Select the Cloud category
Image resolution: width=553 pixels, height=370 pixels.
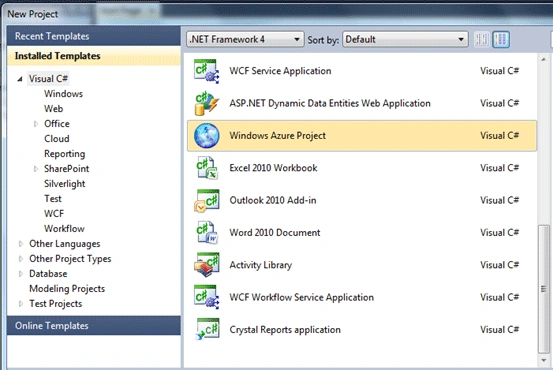(57, 139)
